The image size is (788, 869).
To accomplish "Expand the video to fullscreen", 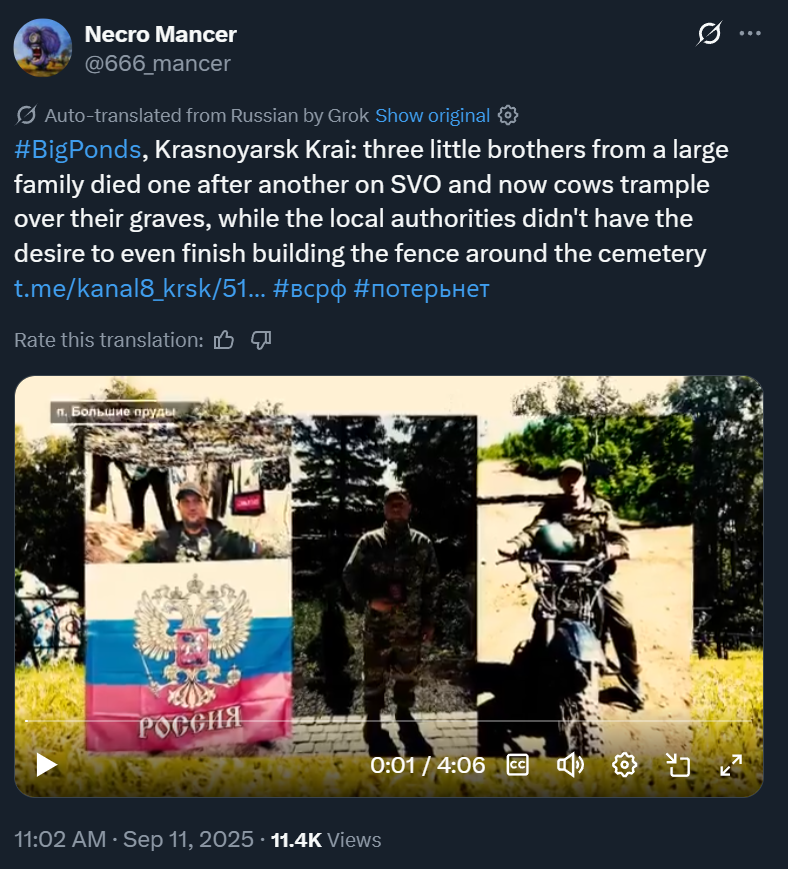I will tap(731, 765).
